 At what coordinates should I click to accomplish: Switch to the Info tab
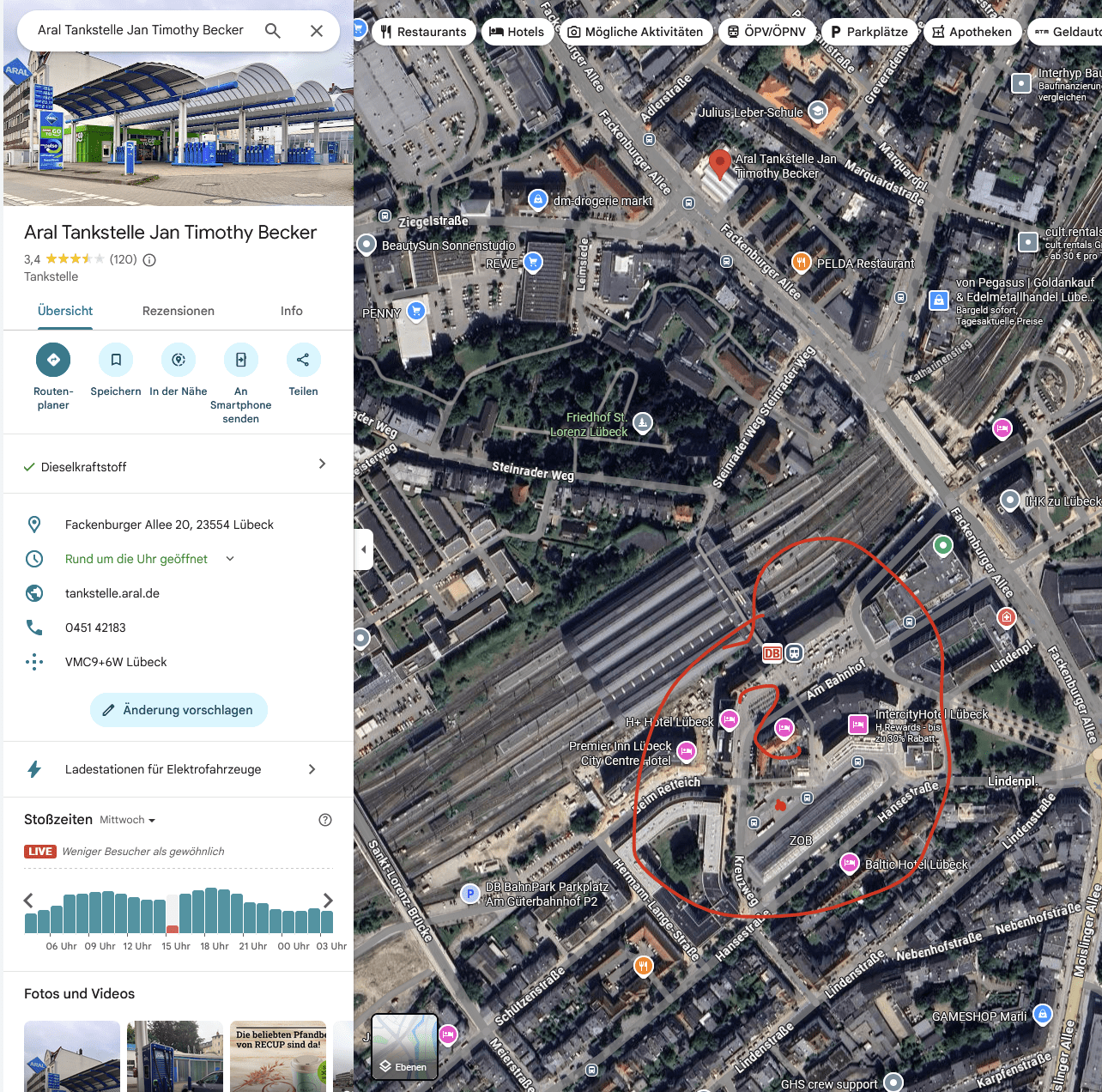(292, 311)
